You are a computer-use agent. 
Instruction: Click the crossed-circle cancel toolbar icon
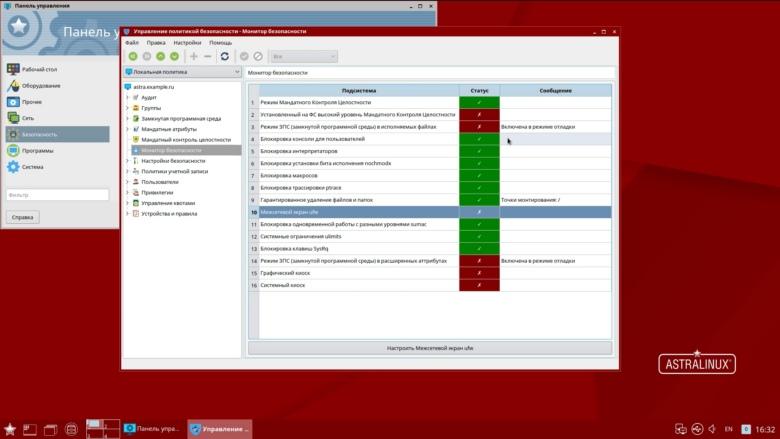click(x=258, y=56)
